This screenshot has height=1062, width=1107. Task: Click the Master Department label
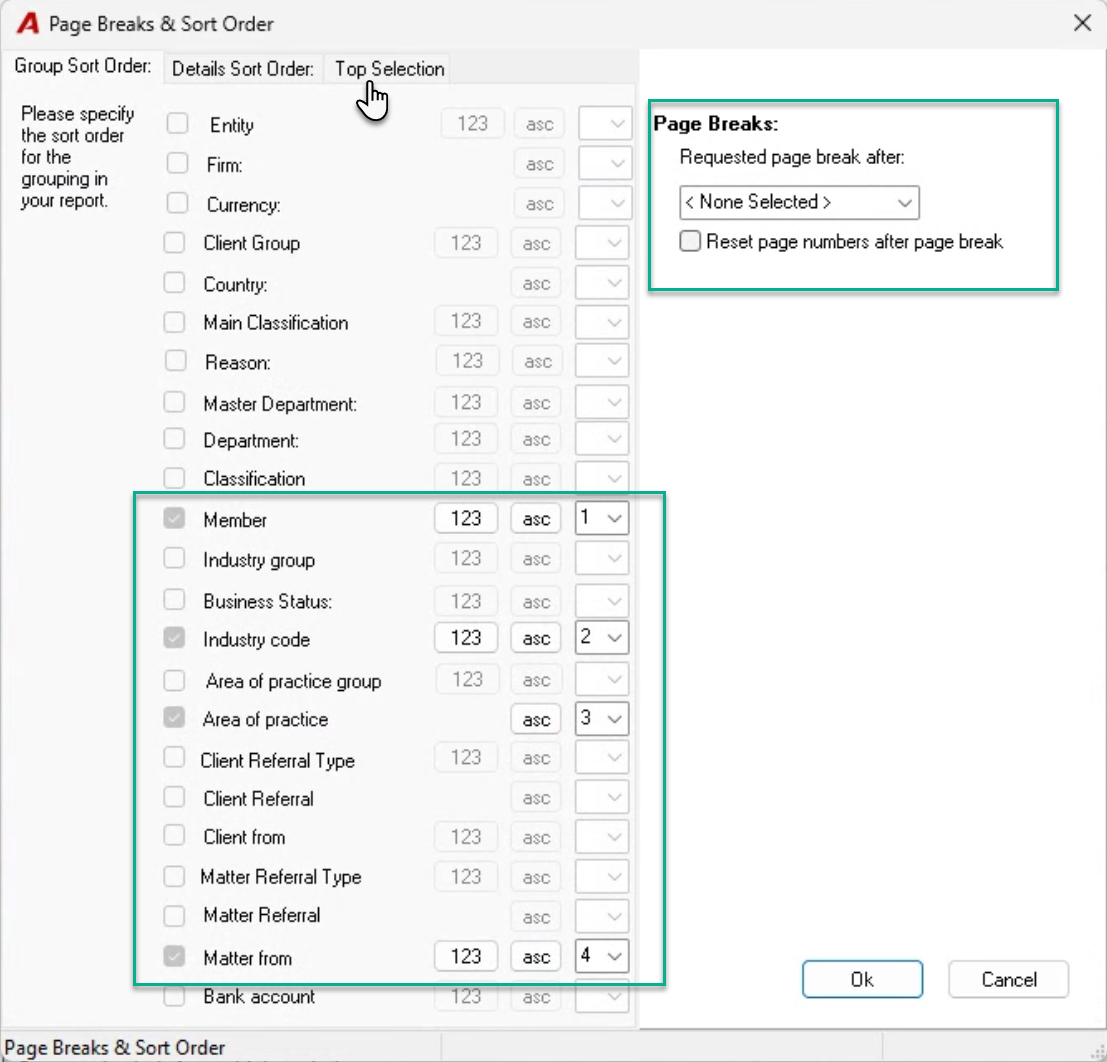pyautogui.click(x=280, y=404)
